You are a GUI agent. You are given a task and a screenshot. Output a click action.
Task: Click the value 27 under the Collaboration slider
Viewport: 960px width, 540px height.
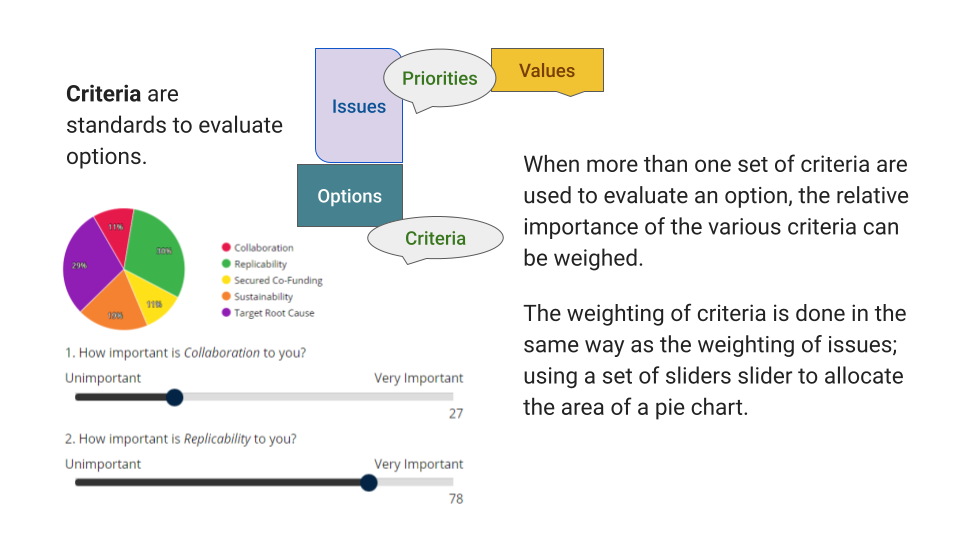(x=455, y=414)
